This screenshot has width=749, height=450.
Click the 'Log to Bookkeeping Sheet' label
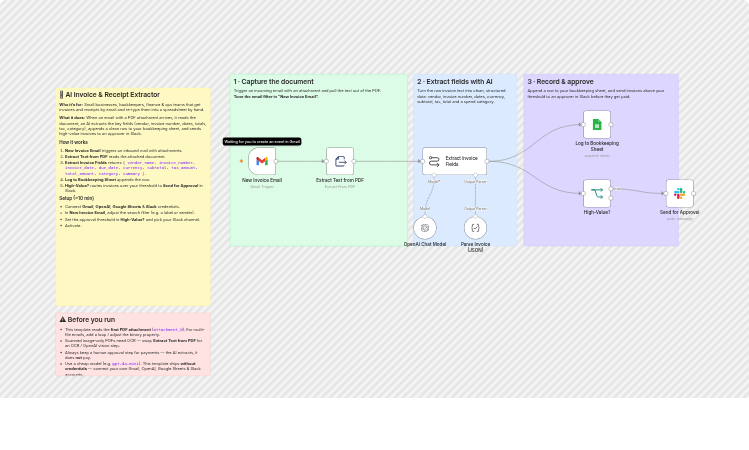coord(597,146)
